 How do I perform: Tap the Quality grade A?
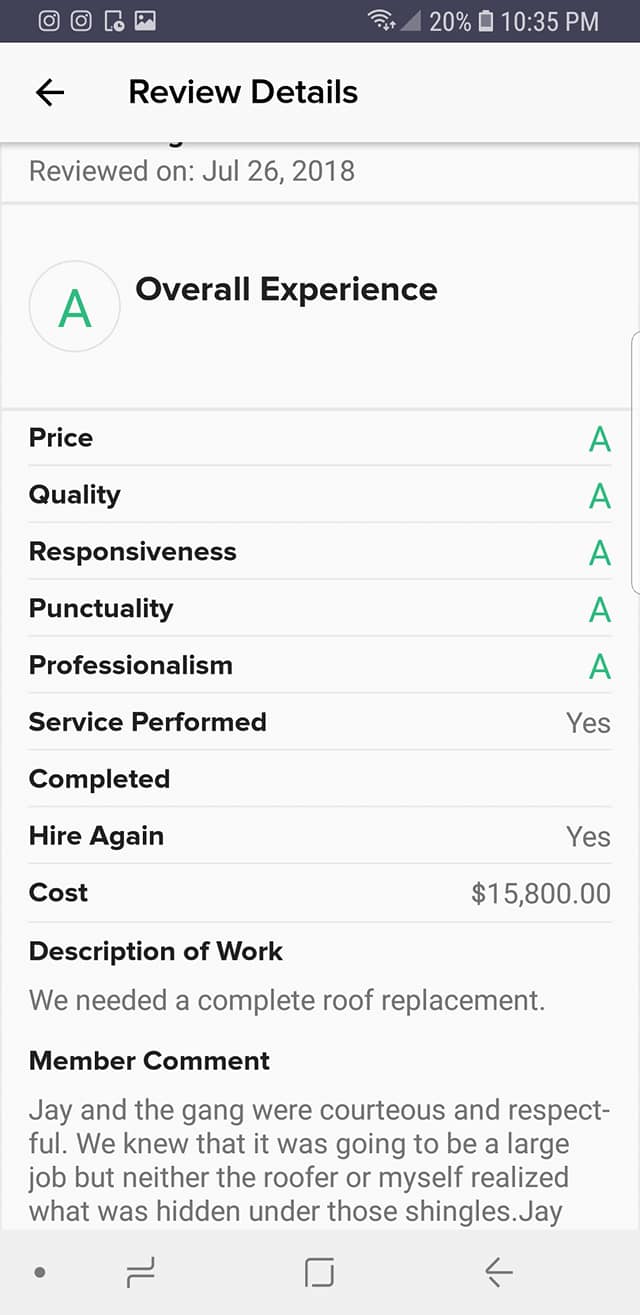[599, 495]
